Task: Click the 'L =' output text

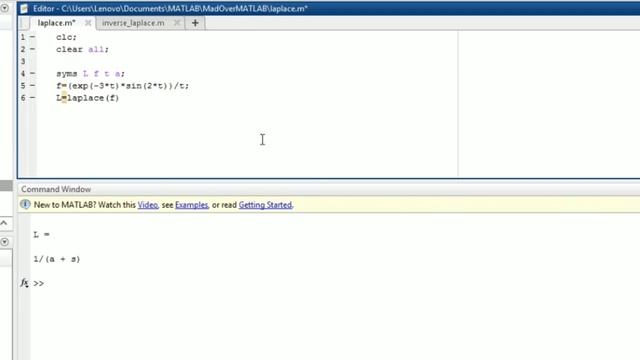Action: tap(42, 235)
